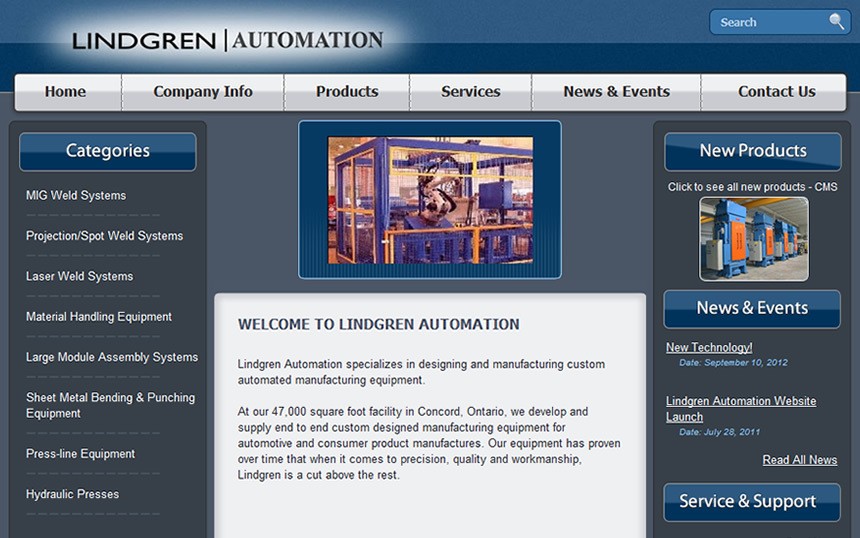
Task: Select Large Module Assembly Systems category
Action: [112, 357]
